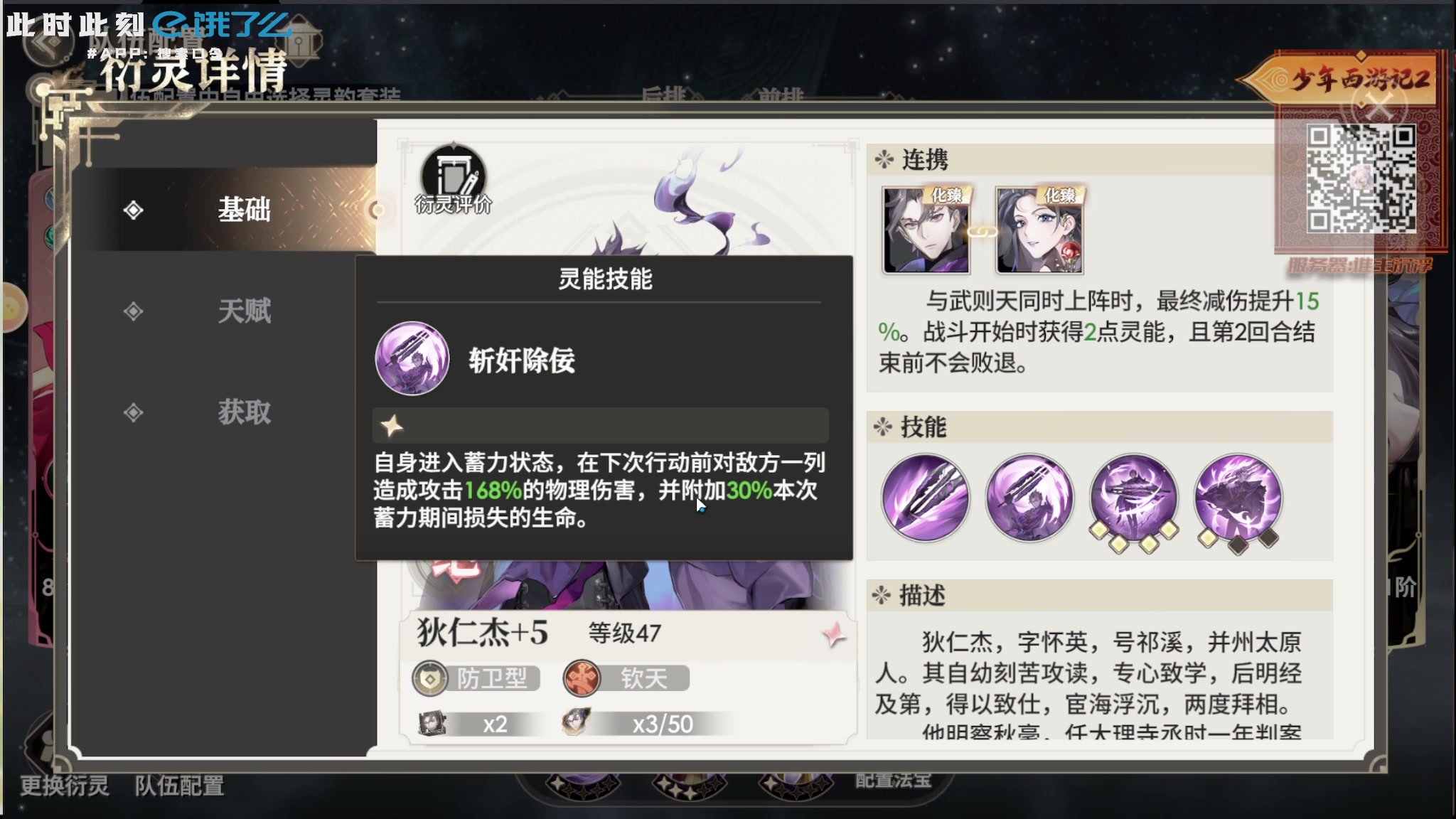Image resolution: width=1456 pixels, height=819 pixels.
Task: Click the x2 item portrait icon
Action: pos(432,723)
